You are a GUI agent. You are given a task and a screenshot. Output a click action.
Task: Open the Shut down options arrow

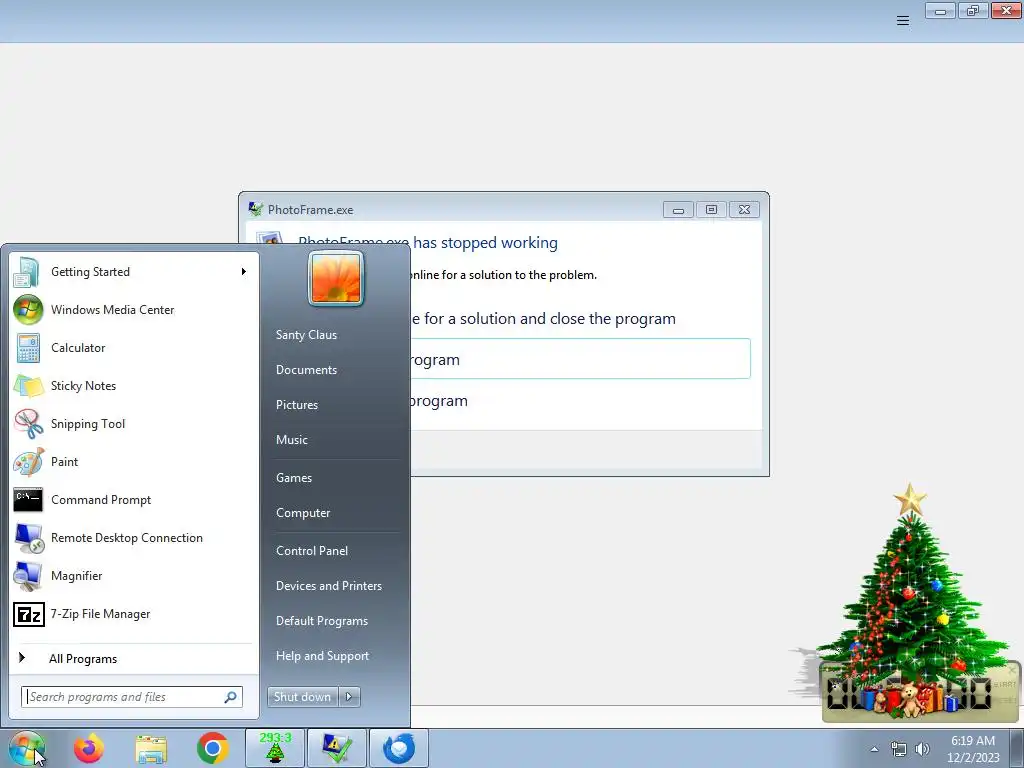tap(349, 697)
